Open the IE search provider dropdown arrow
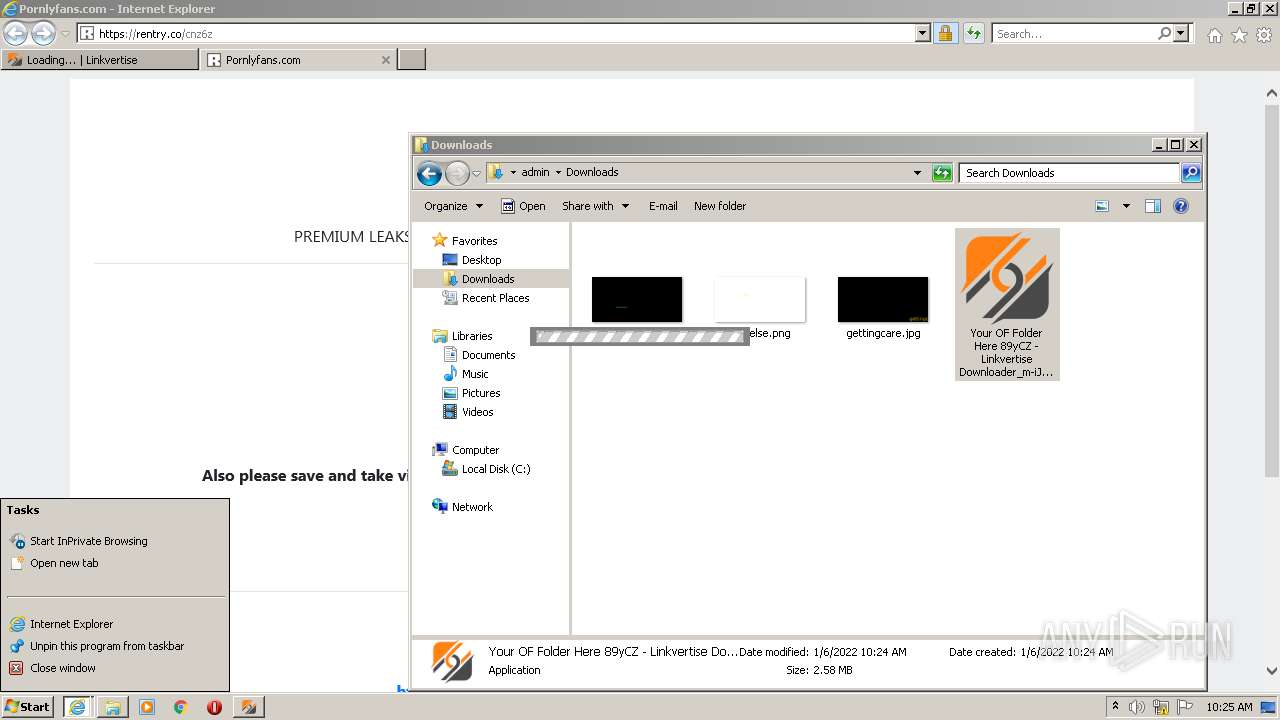This screenshot has width=1280, height=720. coord(1182,34)
